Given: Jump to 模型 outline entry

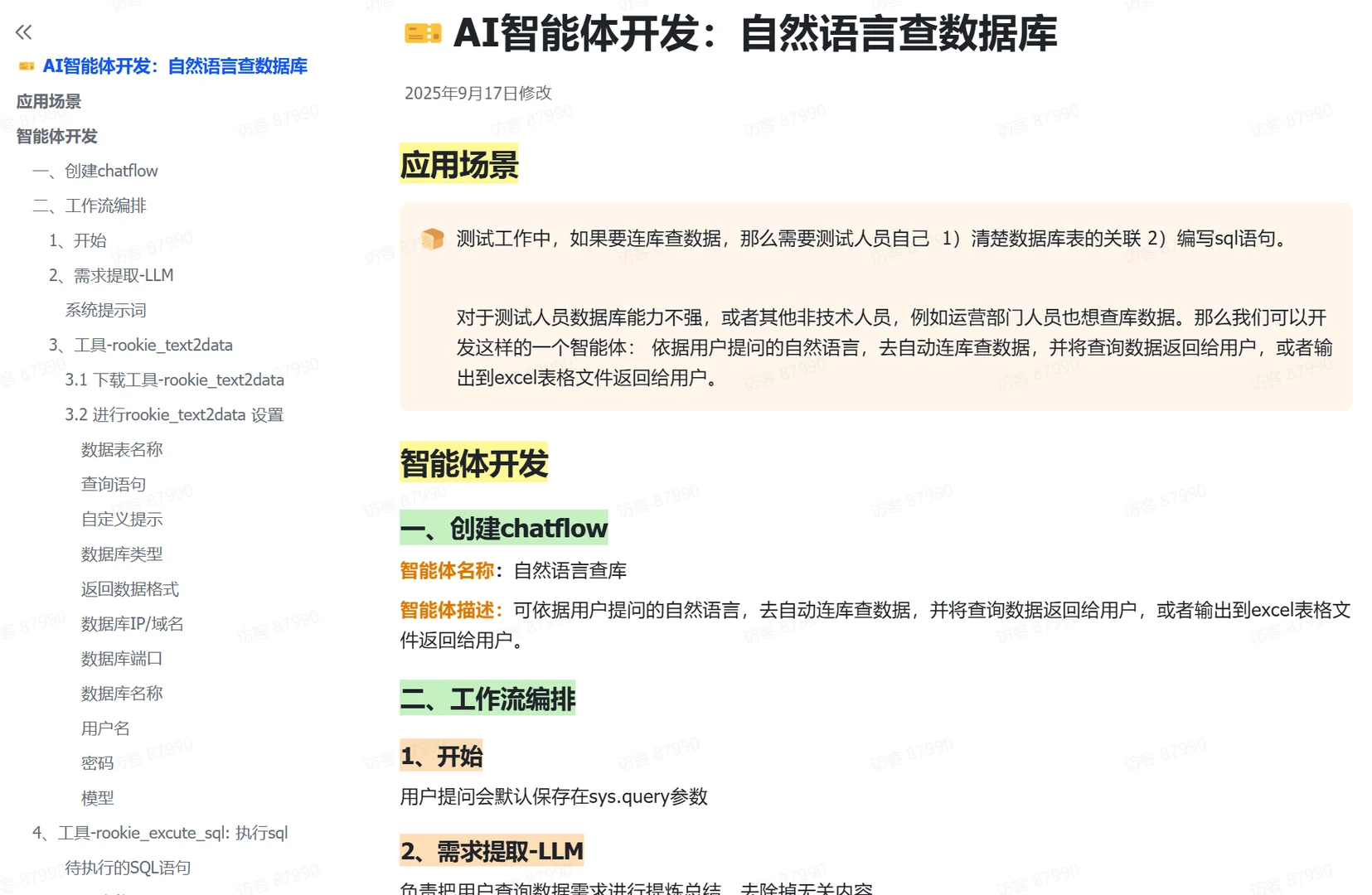Looking at the screenshot, I should point(98,797).
